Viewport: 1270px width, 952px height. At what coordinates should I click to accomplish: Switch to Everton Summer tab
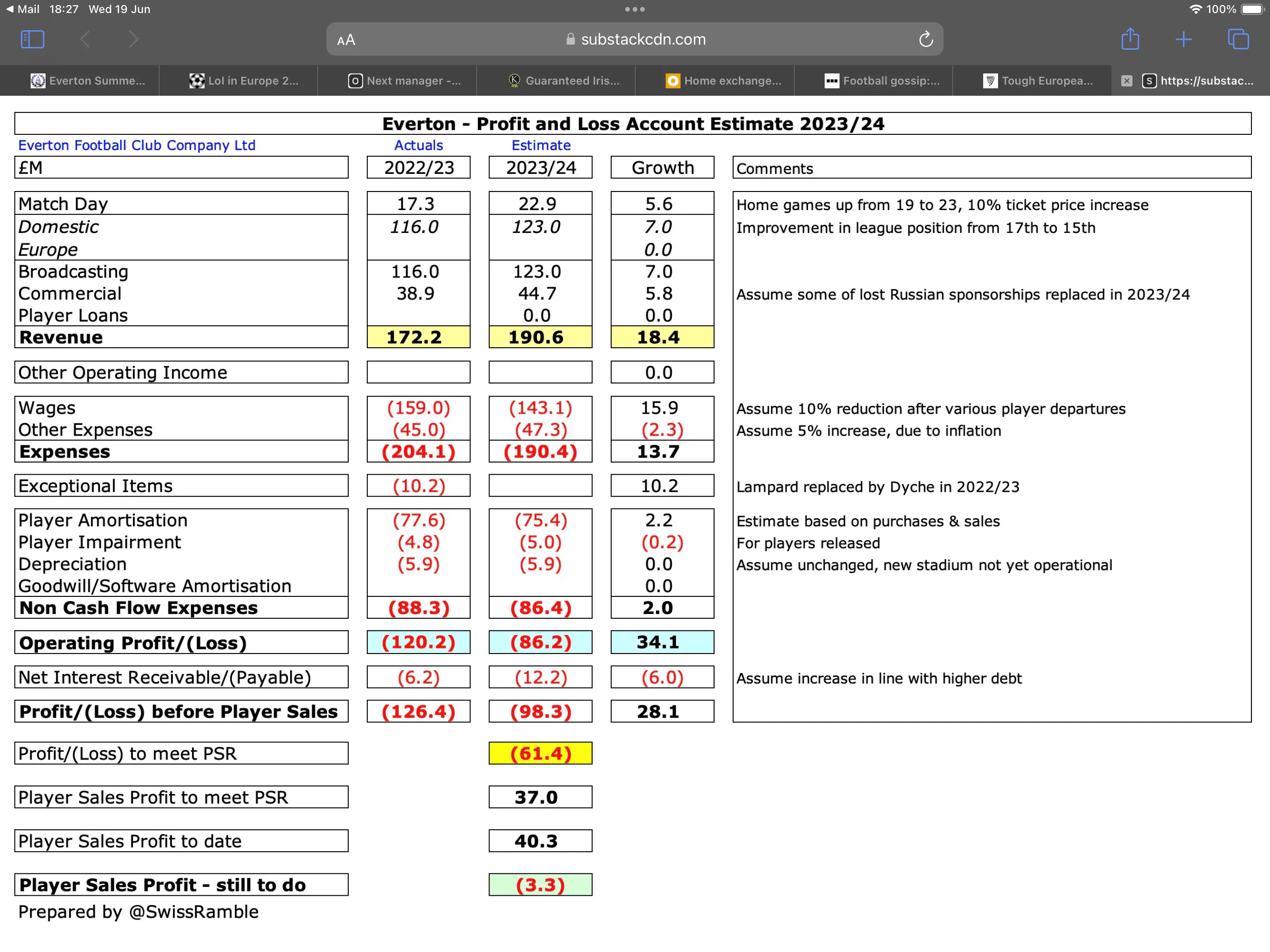pos(87,81)
